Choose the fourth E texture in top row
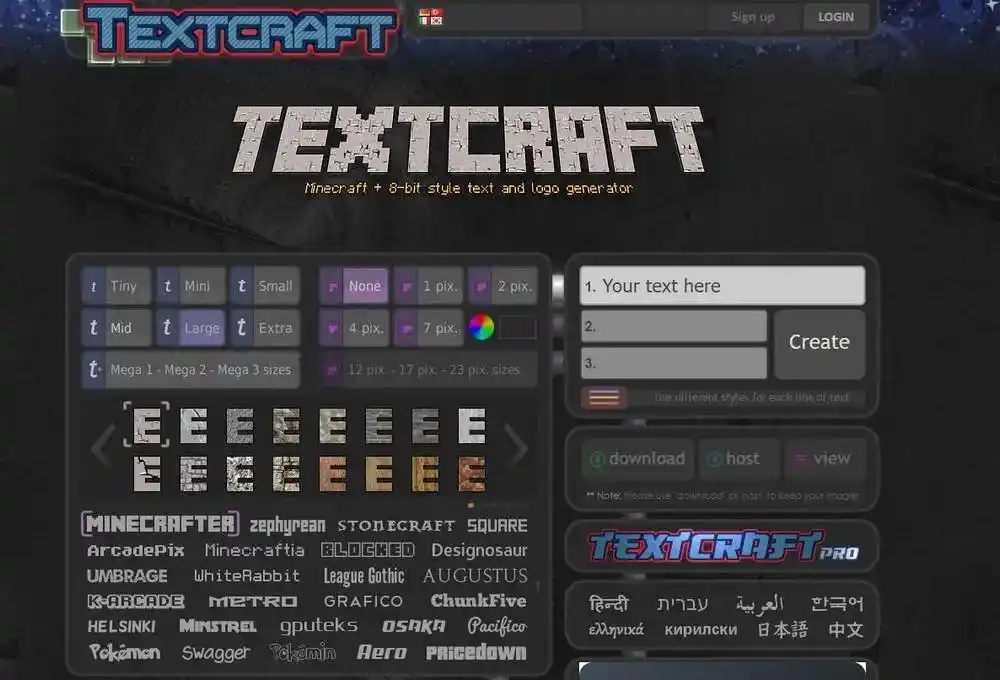This screenshot has width=1000, height=680. [286, 425]
